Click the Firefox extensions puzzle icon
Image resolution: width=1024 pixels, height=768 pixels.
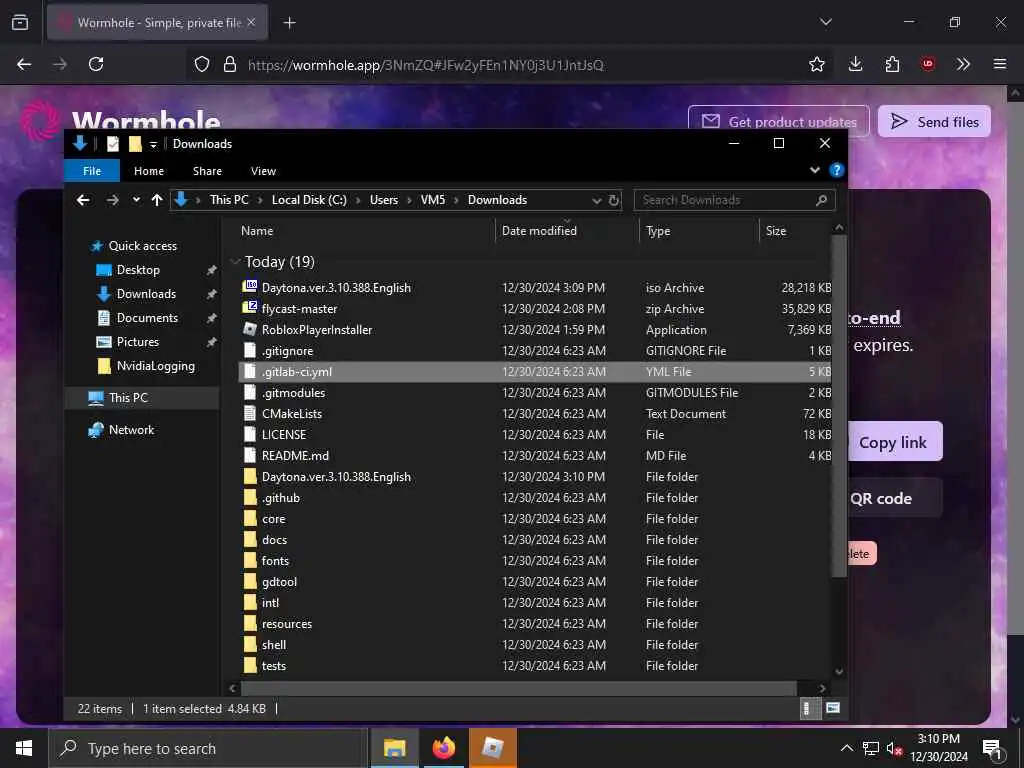tap(892, 64)
